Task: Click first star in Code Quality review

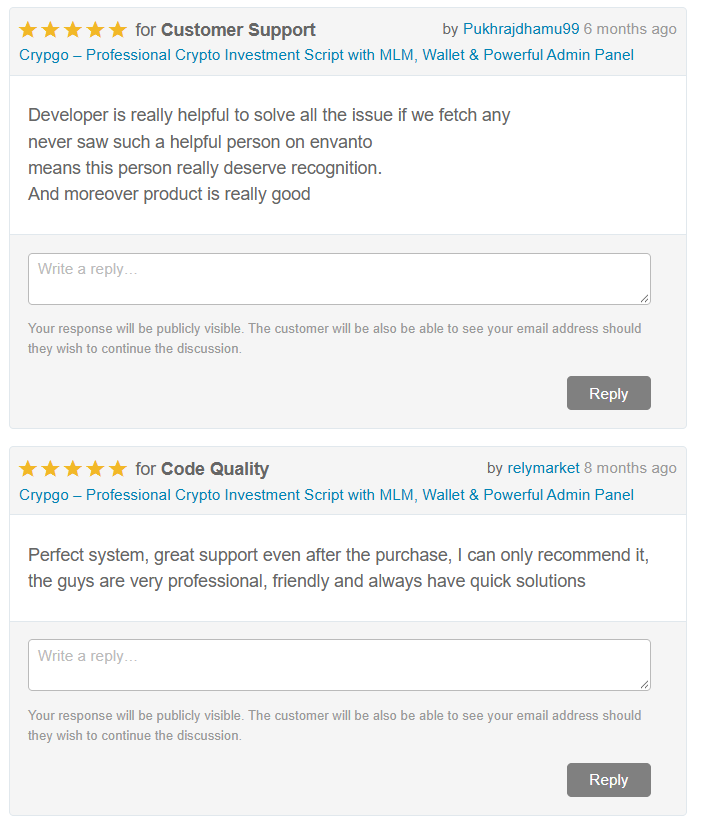Action: click(28, 469)
